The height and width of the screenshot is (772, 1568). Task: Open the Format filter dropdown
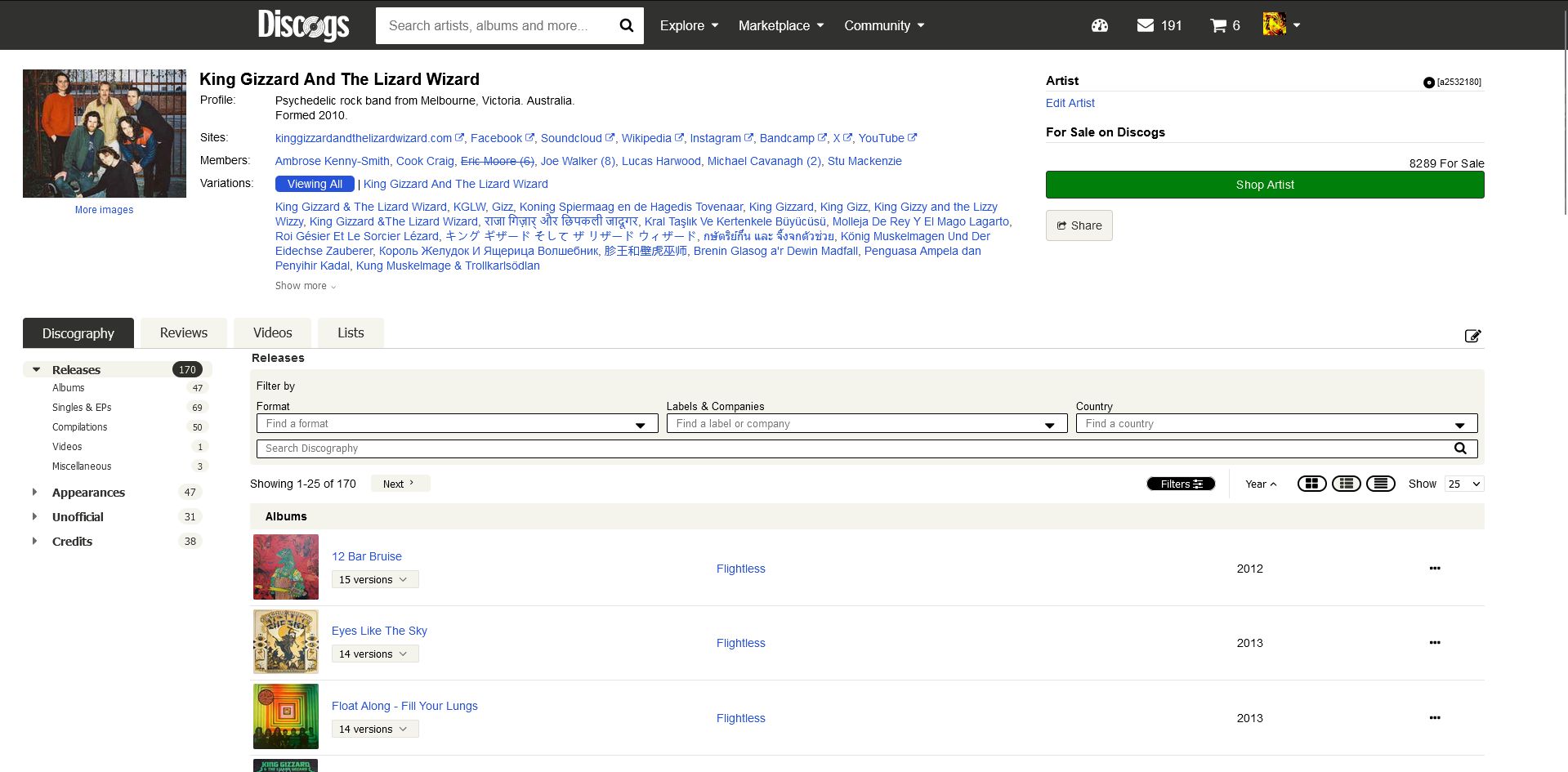click(x=457, y=423)
